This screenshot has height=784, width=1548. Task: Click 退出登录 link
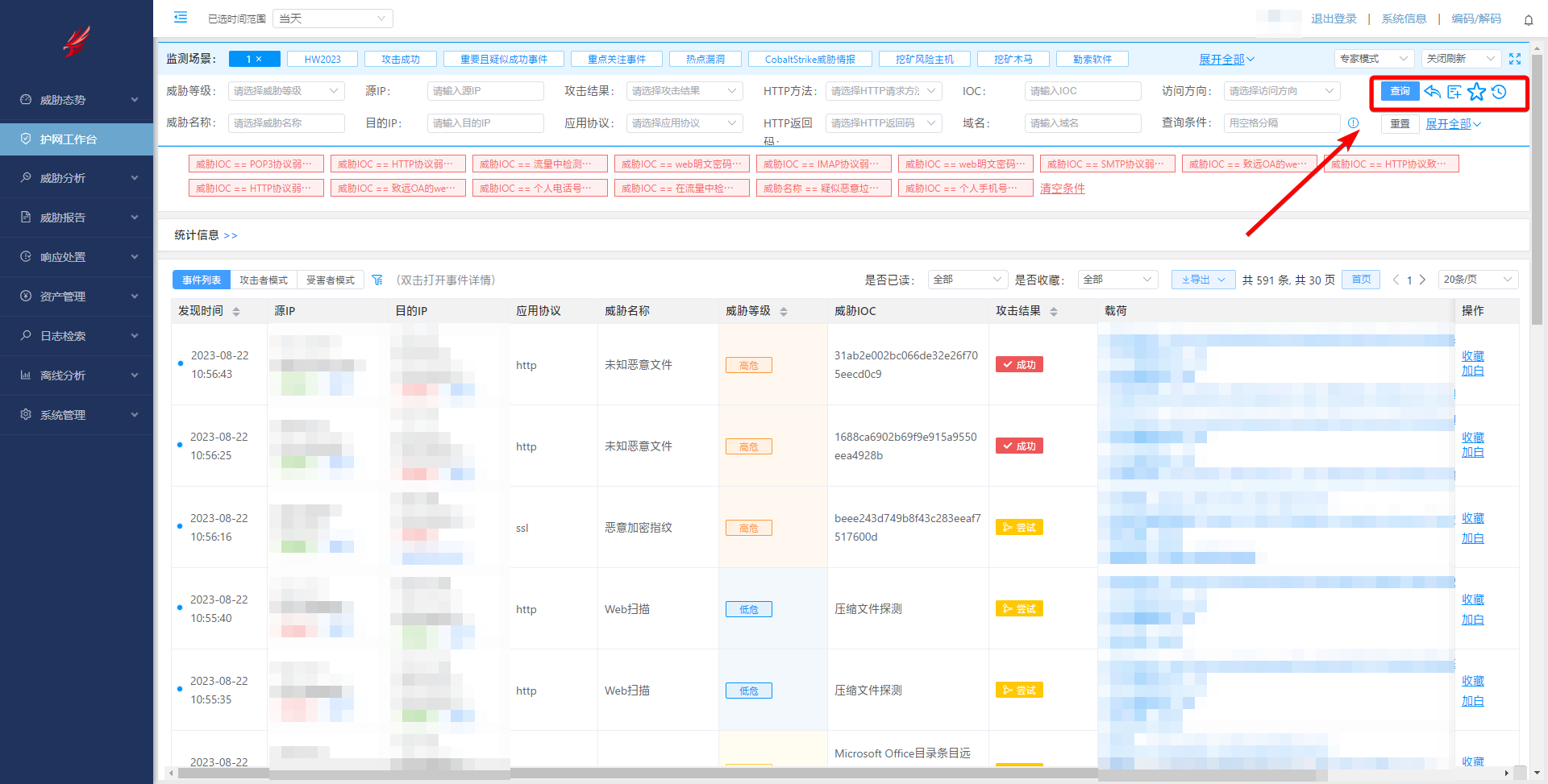1334,19
